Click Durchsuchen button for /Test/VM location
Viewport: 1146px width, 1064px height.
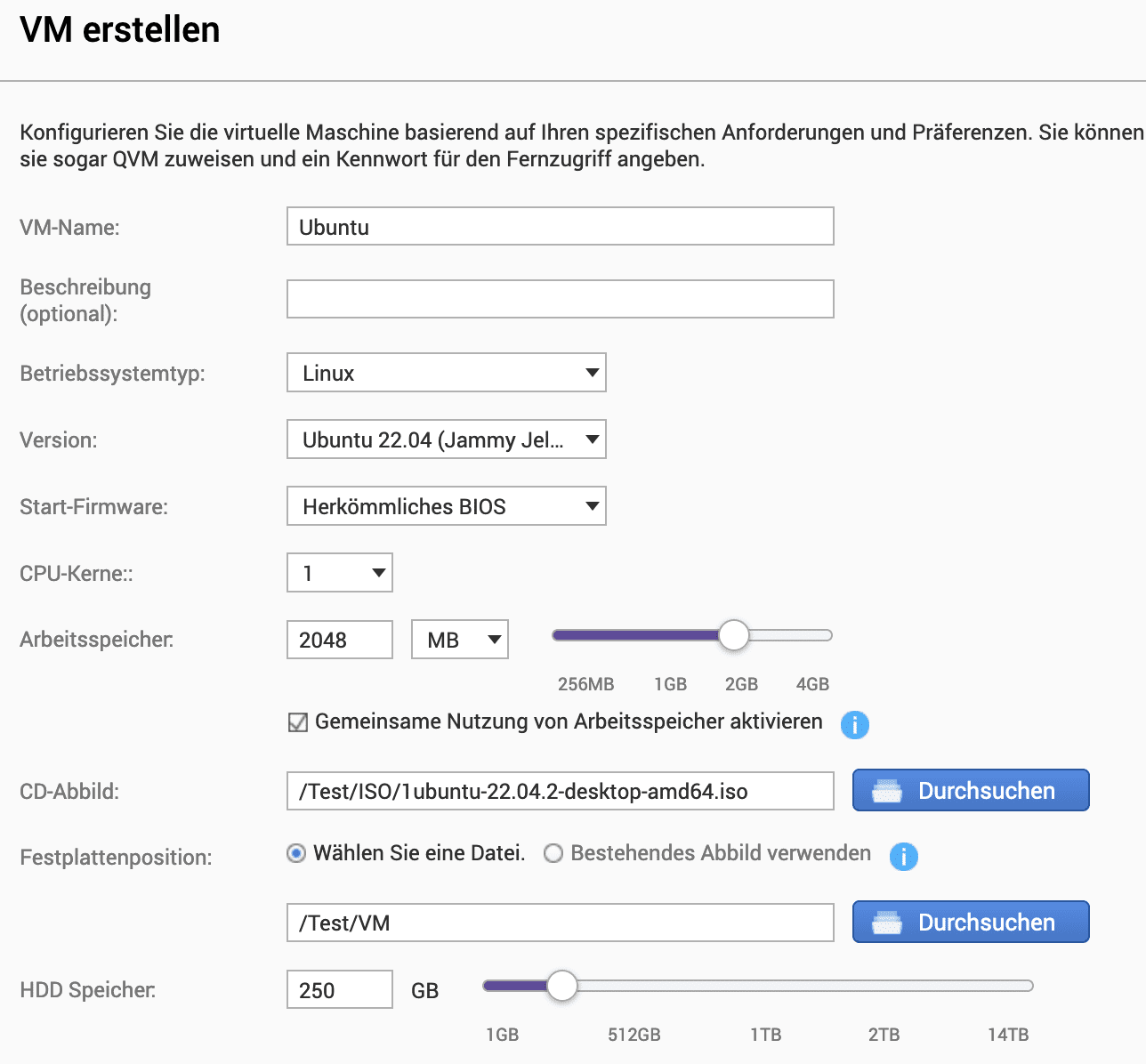coord(971,922)
